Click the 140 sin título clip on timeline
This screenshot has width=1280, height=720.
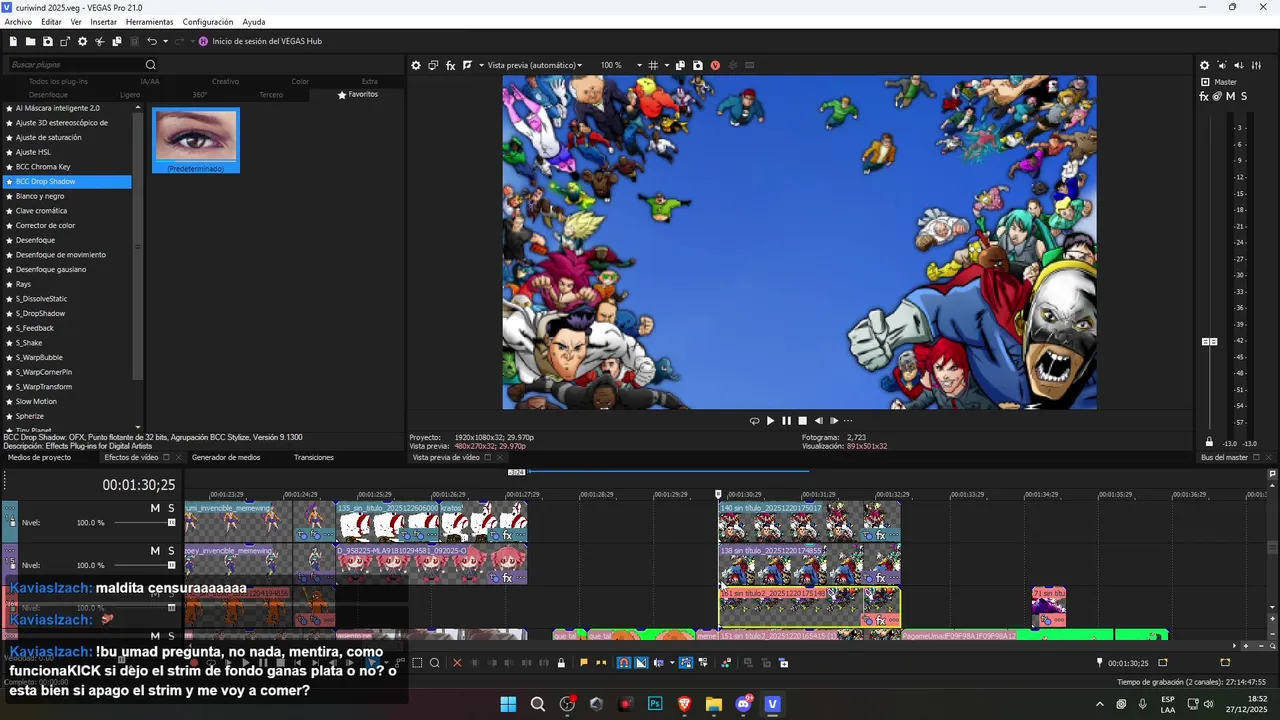[809, 521]
